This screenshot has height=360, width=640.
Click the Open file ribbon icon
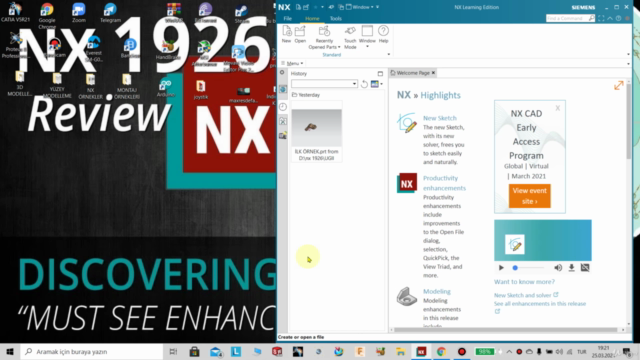pos(300,34)
